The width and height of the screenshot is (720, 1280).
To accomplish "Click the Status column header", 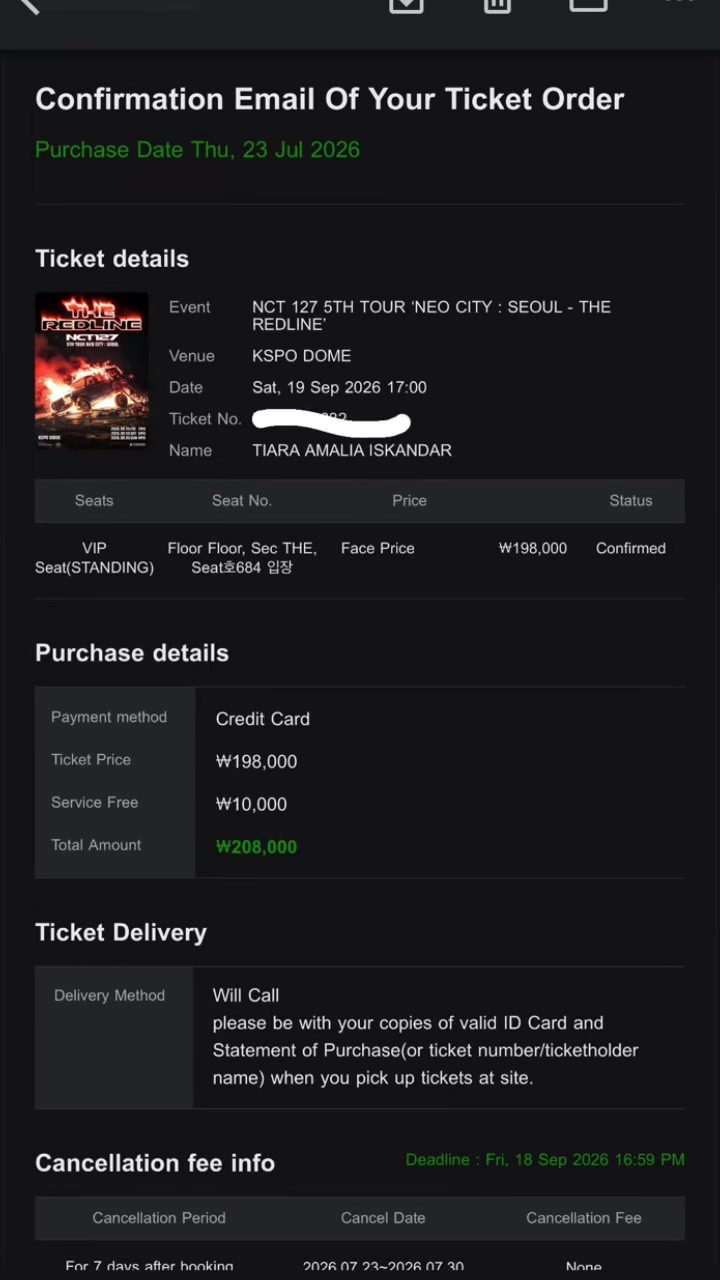I will [631, 501].
